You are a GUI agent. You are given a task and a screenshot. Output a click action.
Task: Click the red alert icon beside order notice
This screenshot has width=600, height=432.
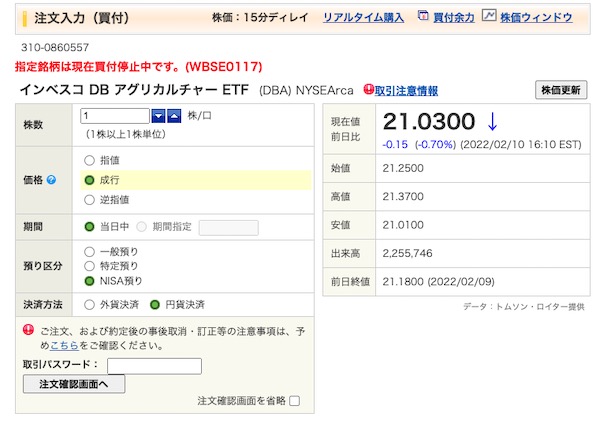pos(28,329)
